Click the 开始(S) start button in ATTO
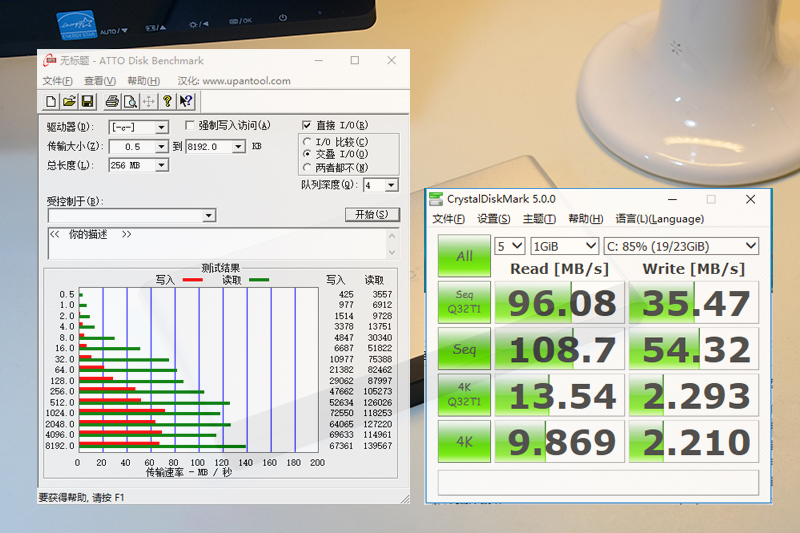Screen dimensions: 800x533 coord(372,215)
